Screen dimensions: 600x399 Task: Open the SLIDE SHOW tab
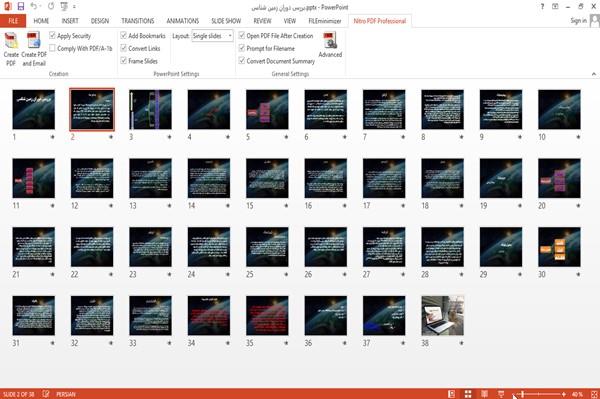point(226,21)
